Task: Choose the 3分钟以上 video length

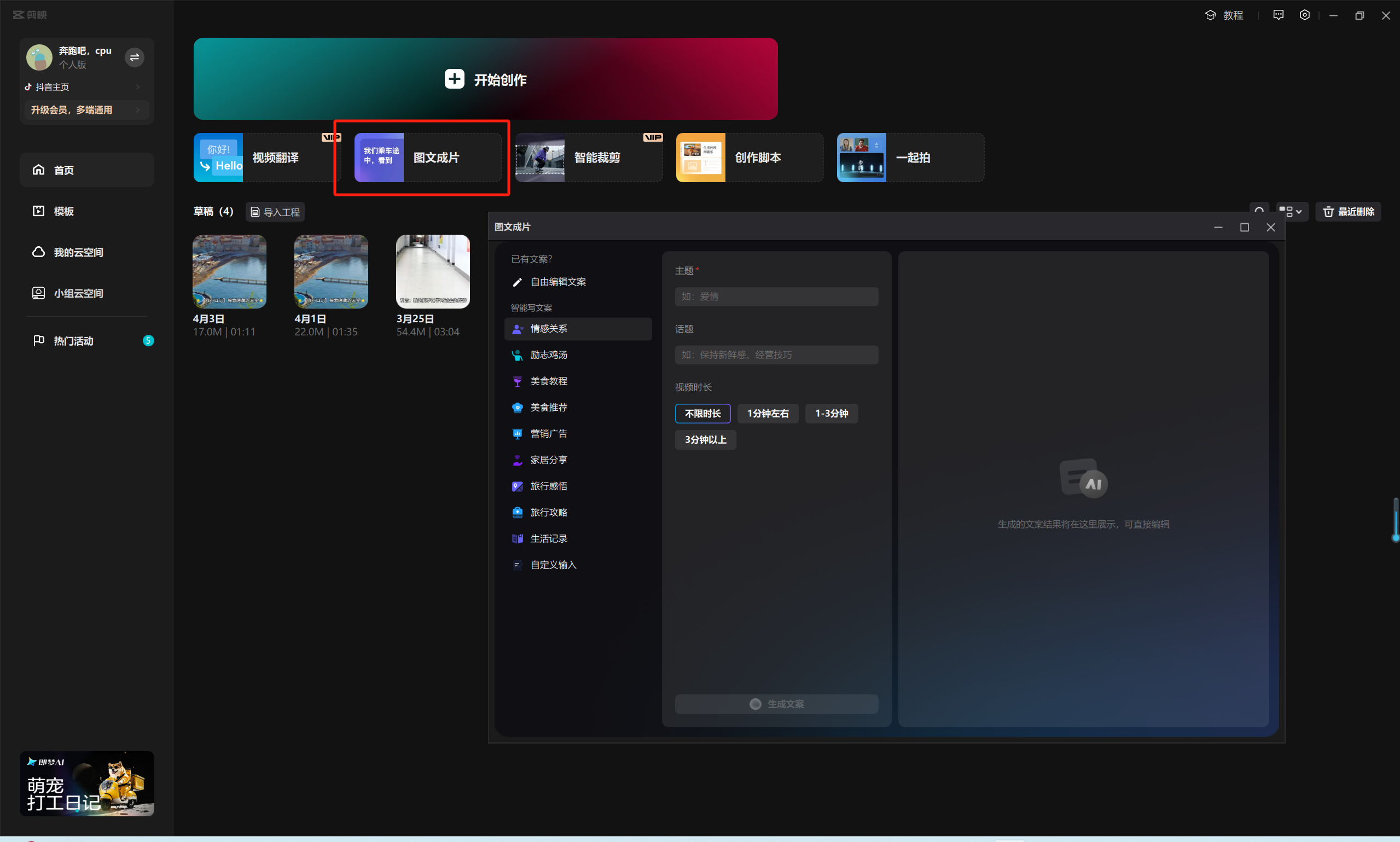Action: click(x=705, y=440)
